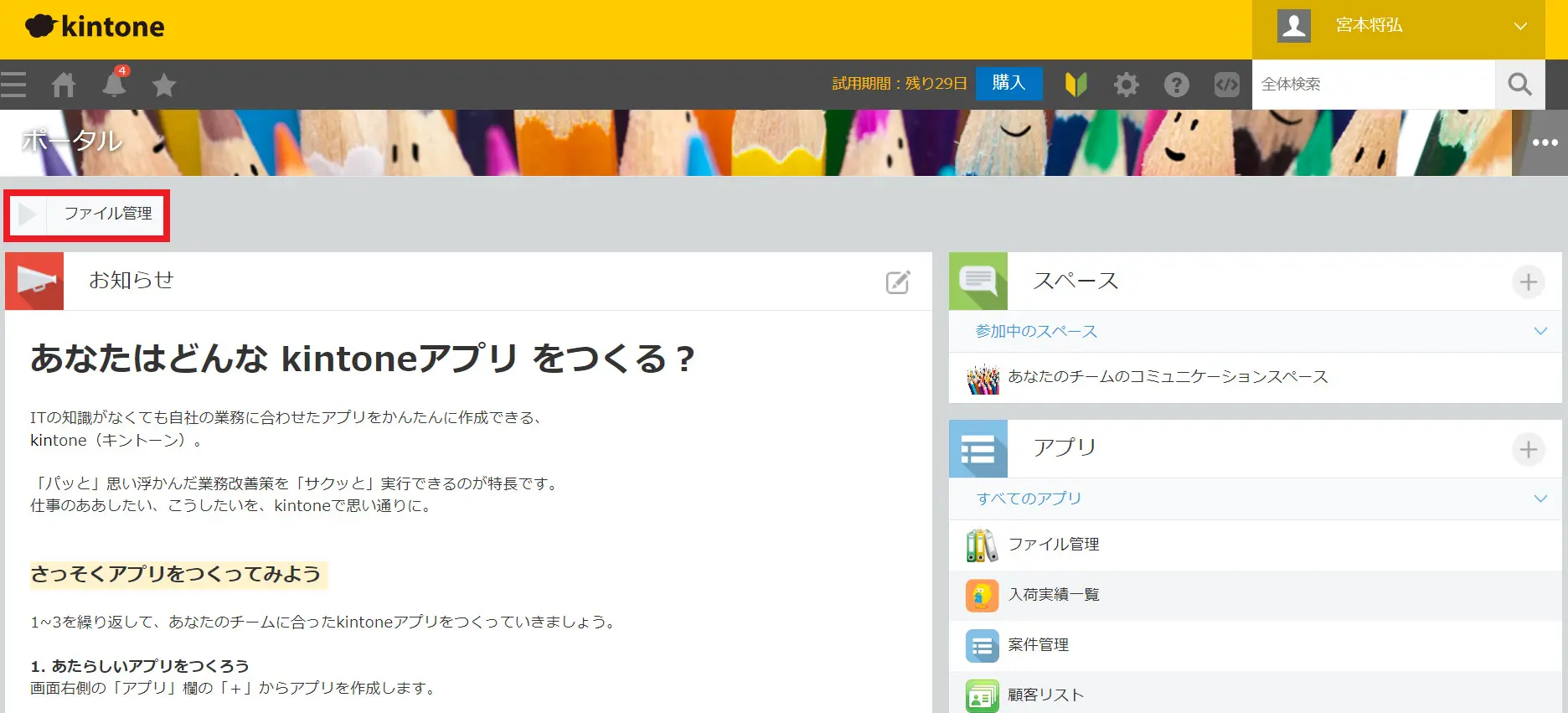The height and width of the screenshot is (713, 1568).
Task: Open the hamburger navigation menu
Action: (13, 85)
